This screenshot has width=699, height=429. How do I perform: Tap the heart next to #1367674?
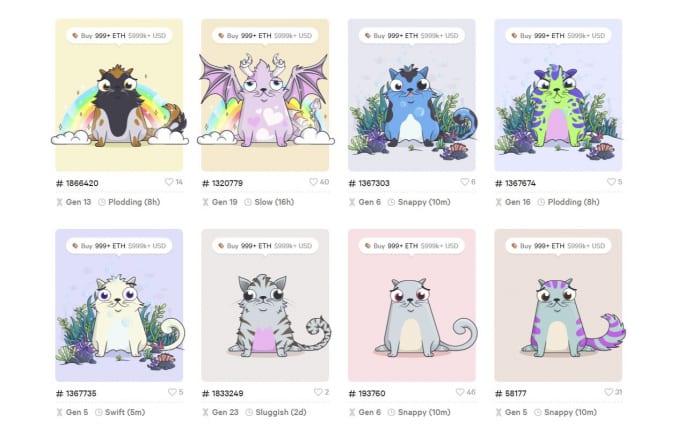[611, 182]
